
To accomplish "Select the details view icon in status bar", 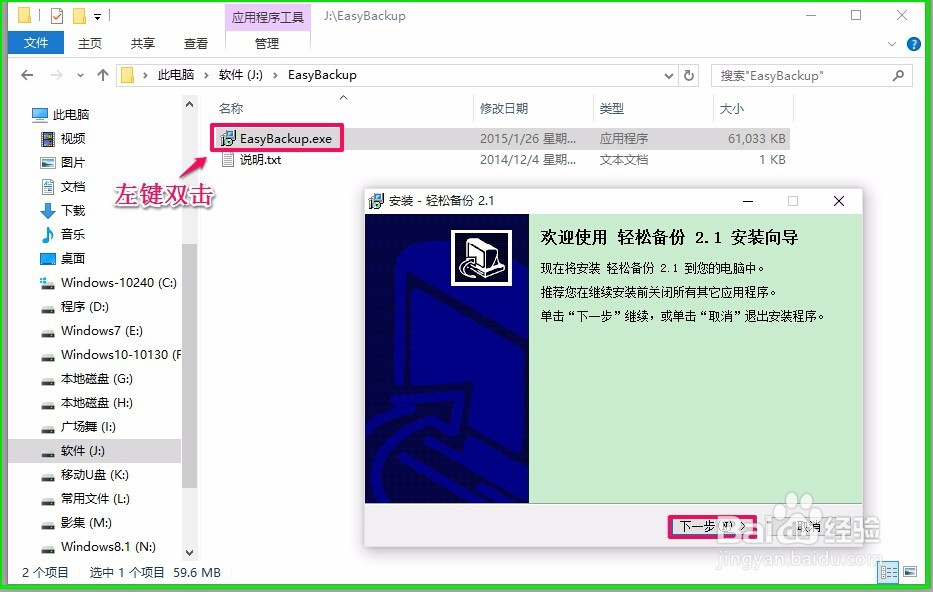I will click(x=888, y=571).
